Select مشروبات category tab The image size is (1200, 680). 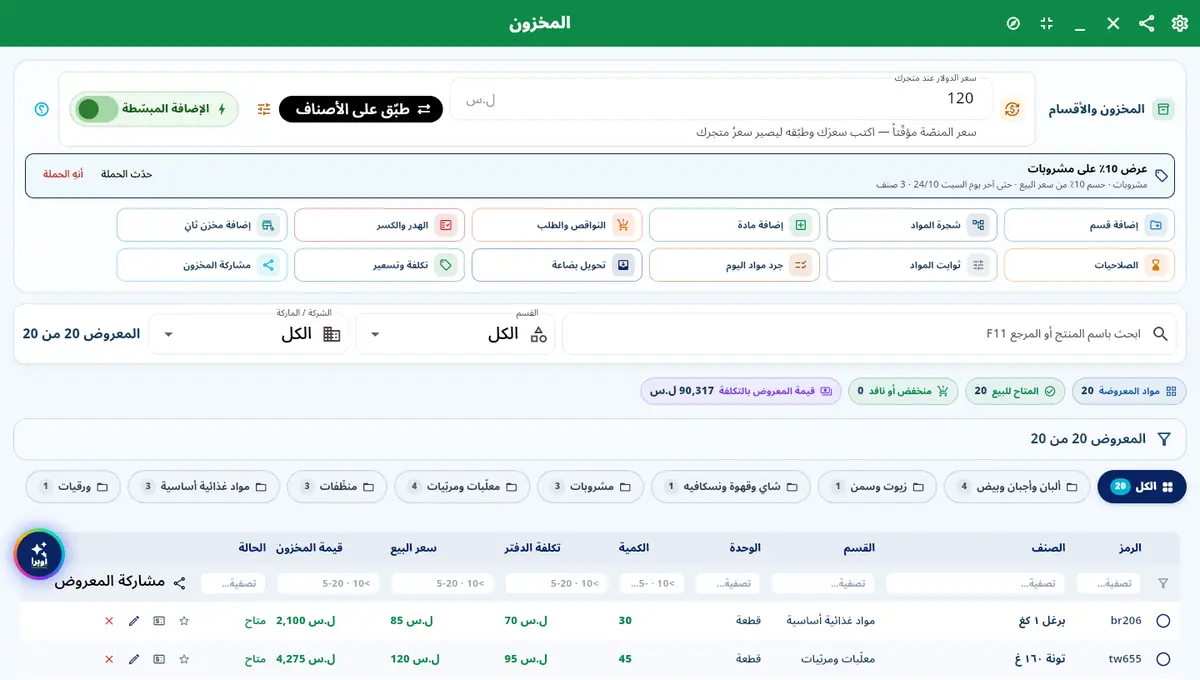point(590,487)
